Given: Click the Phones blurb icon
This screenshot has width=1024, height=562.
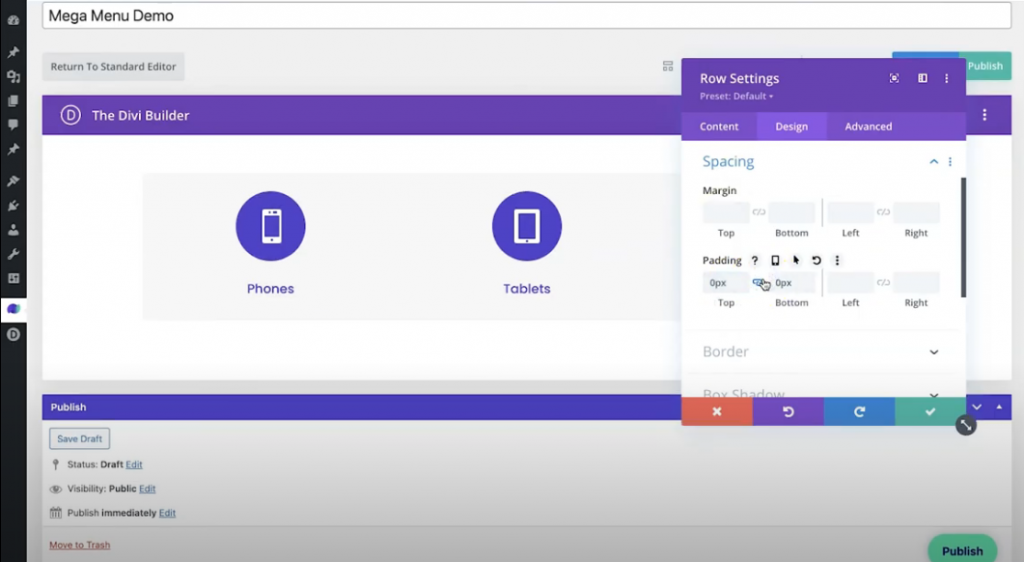Looking at the screenshot, I should pos(270,226).
